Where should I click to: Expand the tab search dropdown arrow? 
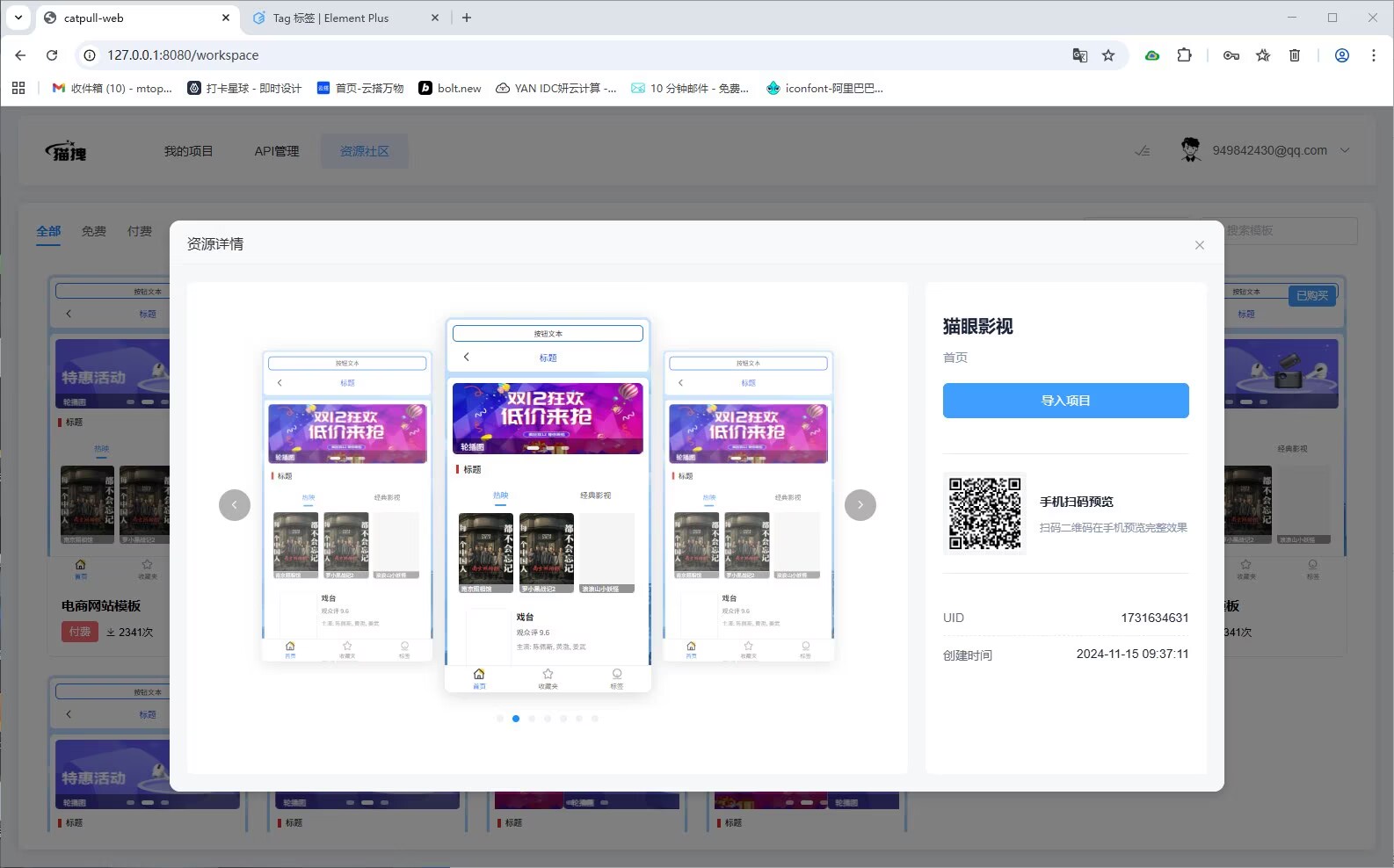[18, 18]
